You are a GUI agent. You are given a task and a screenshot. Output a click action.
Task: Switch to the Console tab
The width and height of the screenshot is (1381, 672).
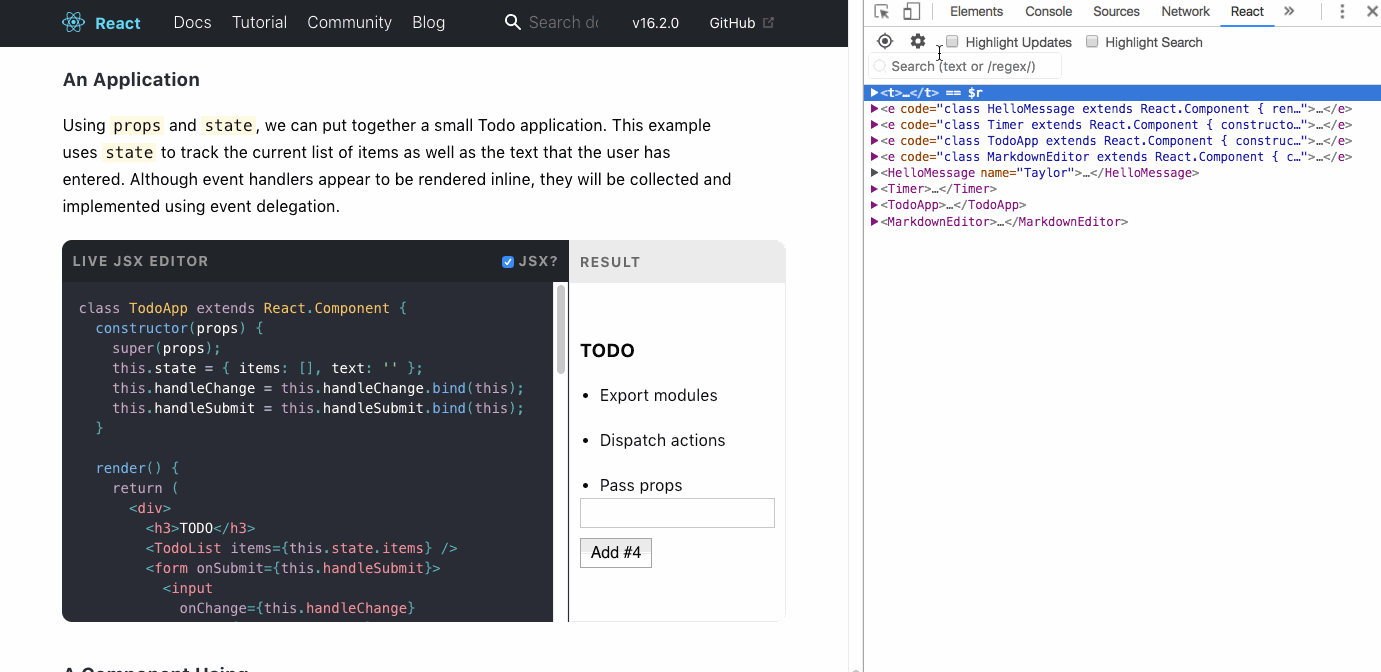1049,12
